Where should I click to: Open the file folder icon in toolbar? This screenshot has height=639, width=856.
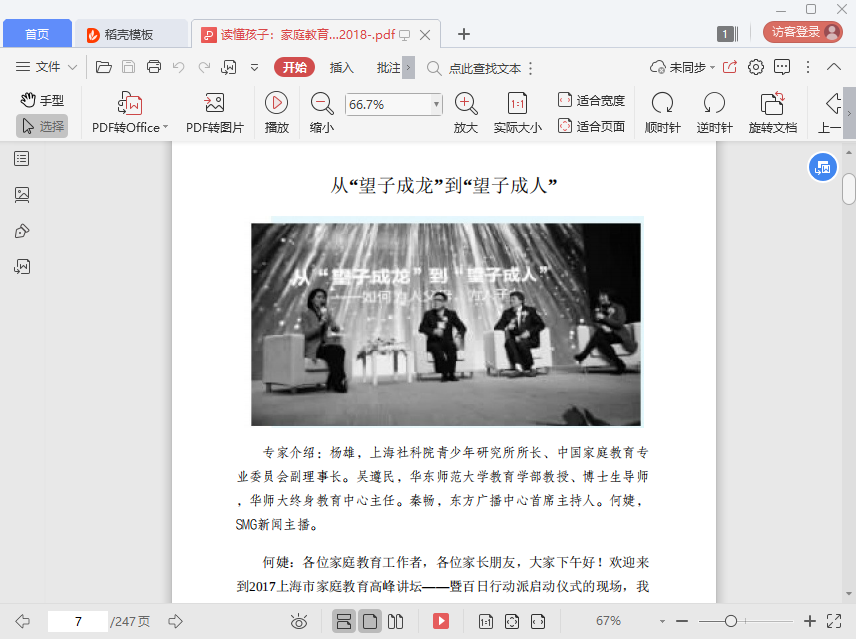click(103, 67)
